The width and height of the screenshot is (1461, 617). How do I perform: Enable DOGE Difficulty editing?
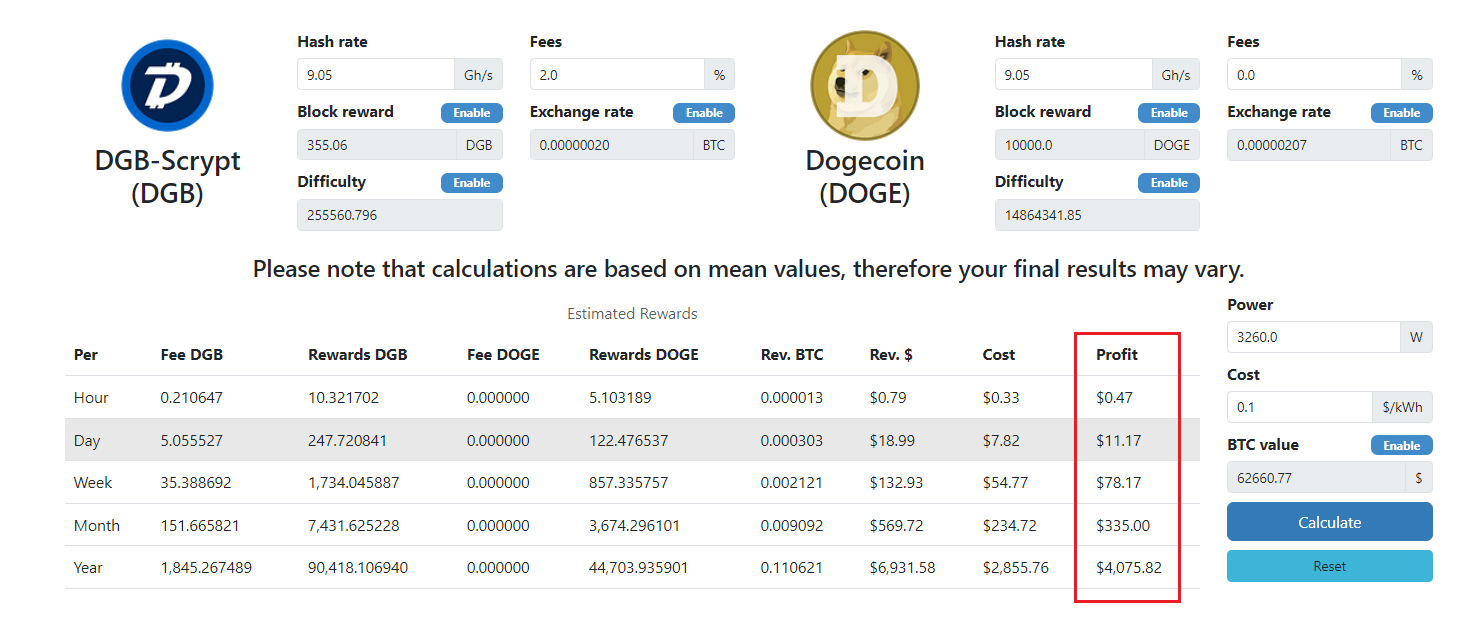tap(1169, 183)
